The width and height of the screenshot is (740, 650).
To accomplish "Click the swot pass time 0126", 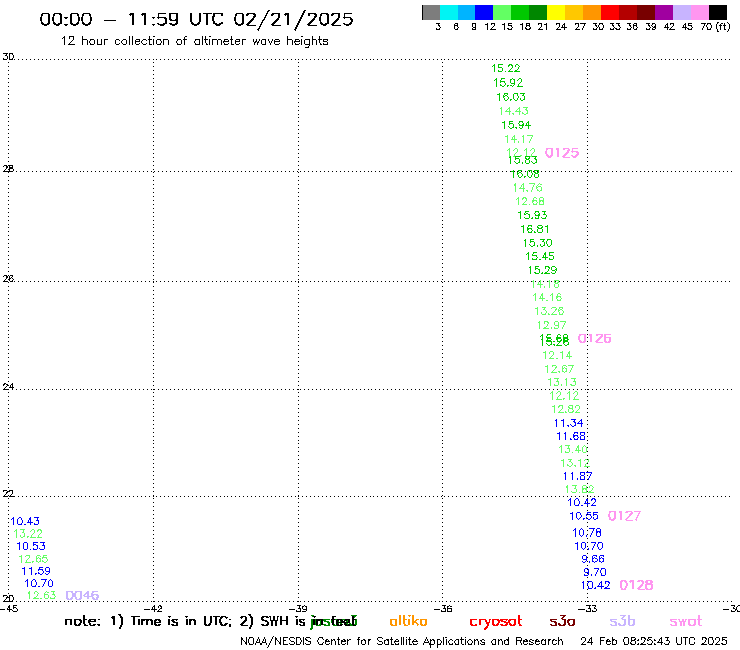I will tap(594, 338).
